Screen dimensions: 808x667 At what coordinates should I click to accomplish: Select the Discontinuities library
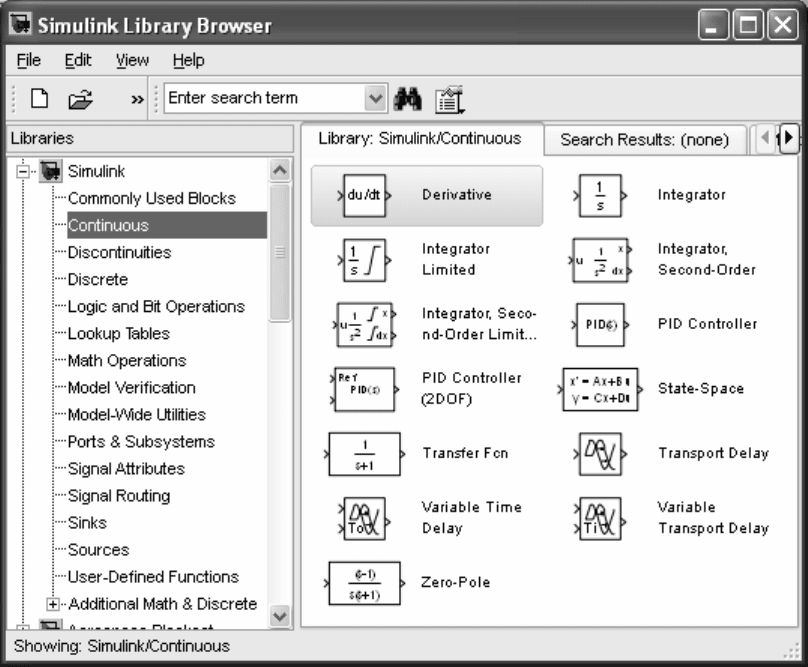click(x=120, y=253)
